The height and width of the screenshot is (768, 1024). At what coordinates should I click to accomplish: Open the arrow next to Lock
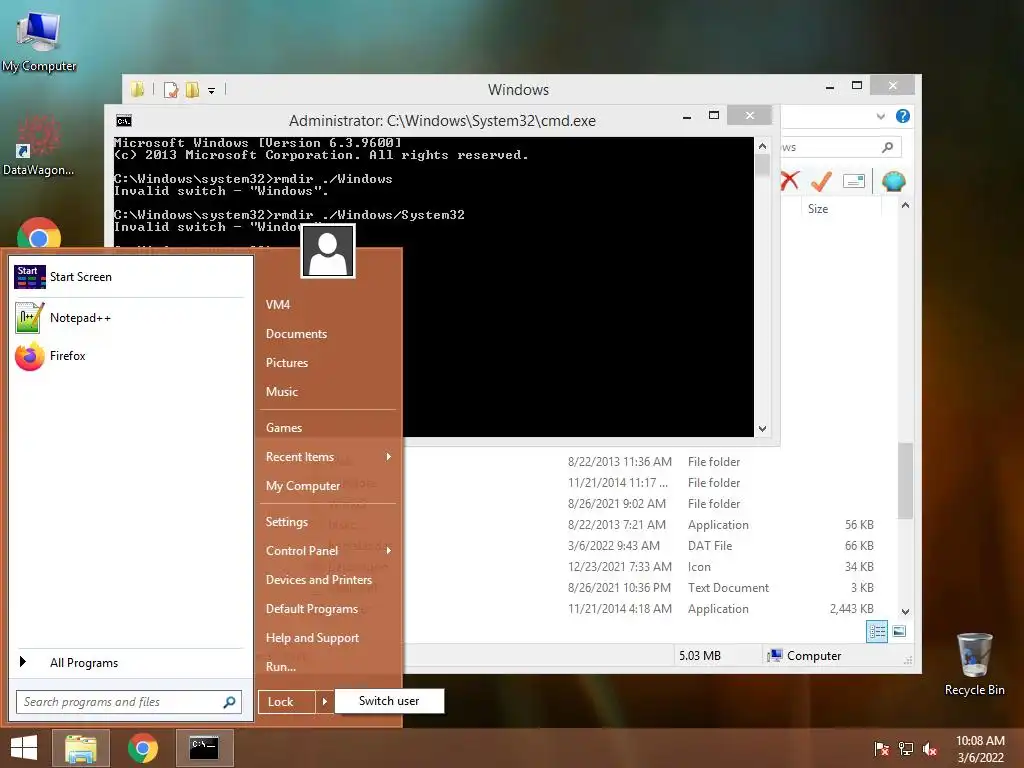[324, 702]
